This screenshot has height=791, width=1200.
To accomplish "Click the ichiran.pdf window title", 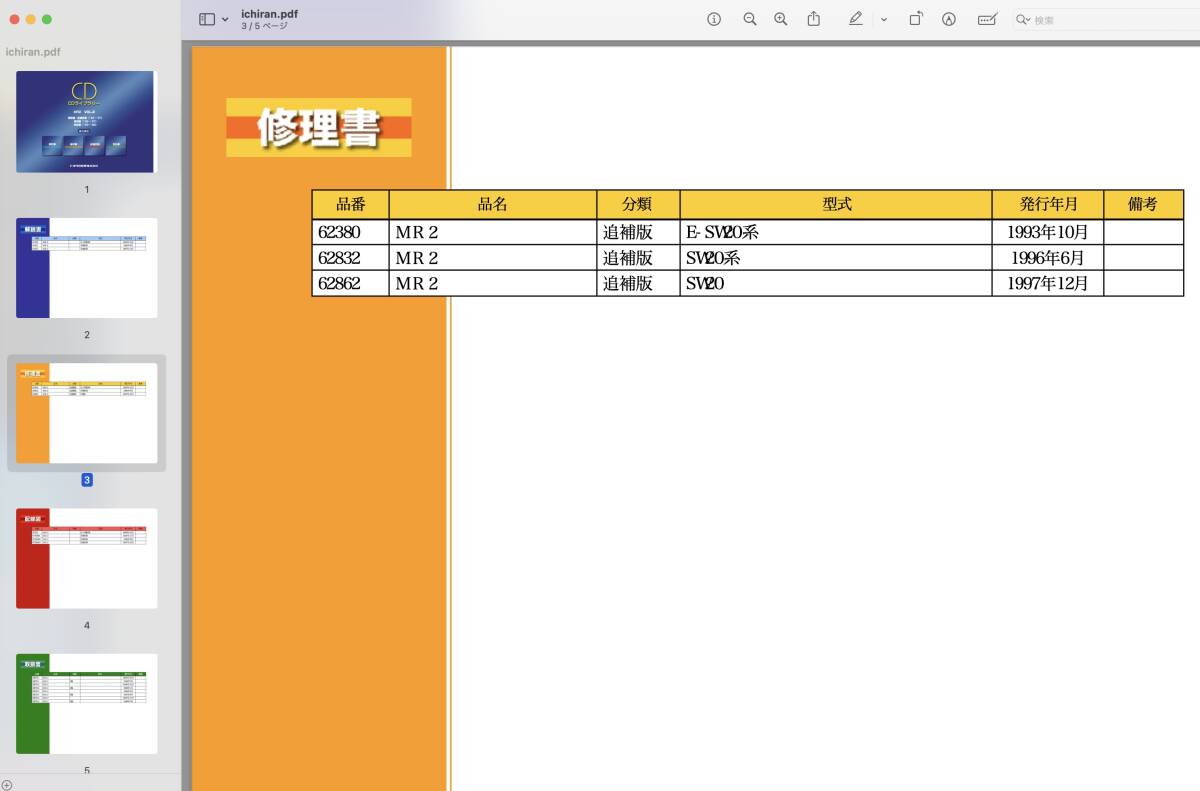I will (269, 13).
